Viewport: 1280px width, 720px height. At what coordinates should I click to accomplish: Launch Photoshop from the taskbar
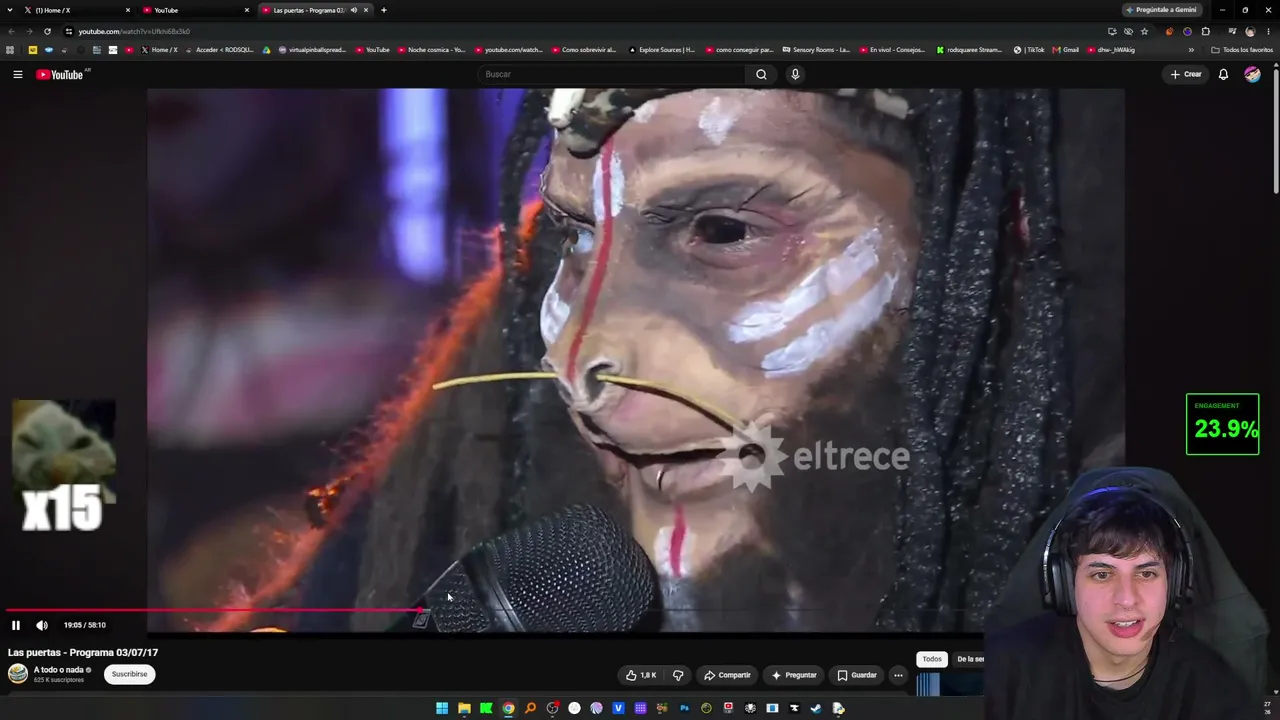point(684,708)
